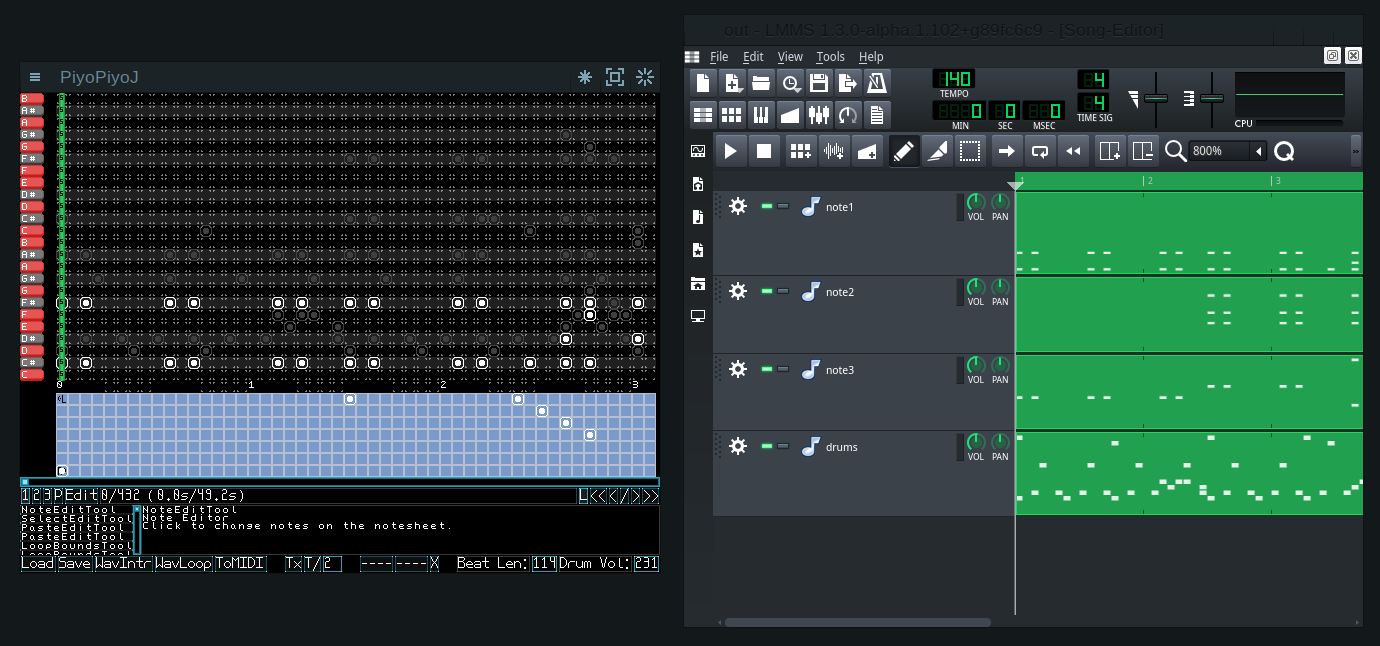Viewport: 1380px width, 646px height.
Task: Expand the 800% zoom dropdown
Action: coord(1259,151)
